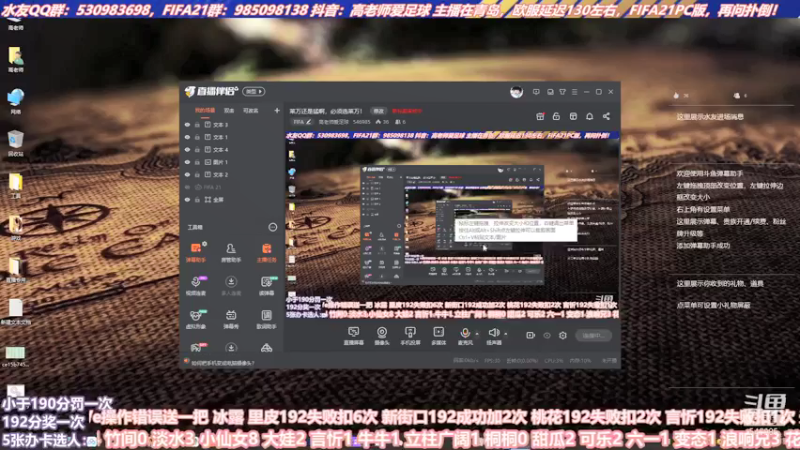Open the 歌词助手 tool
This screenshot has width=800, height=450.
266,319
